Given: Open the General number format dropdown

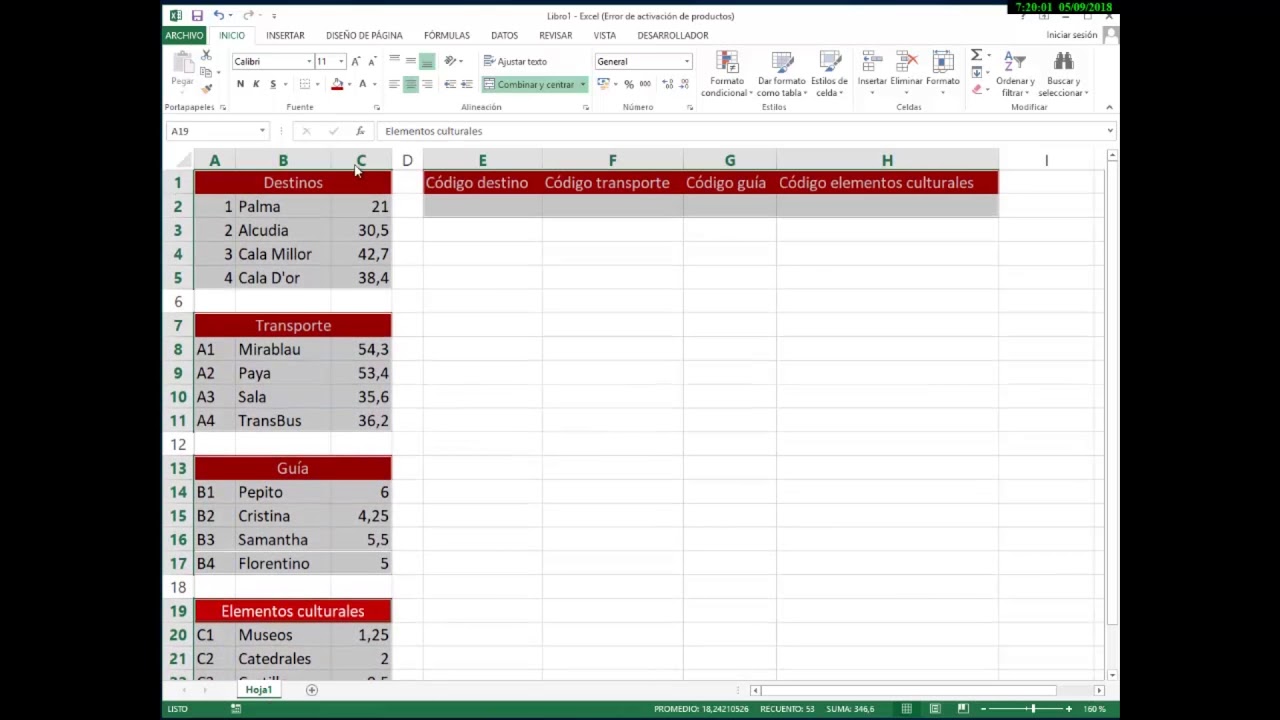Looking at the screenshot, I should click(687, 62).
